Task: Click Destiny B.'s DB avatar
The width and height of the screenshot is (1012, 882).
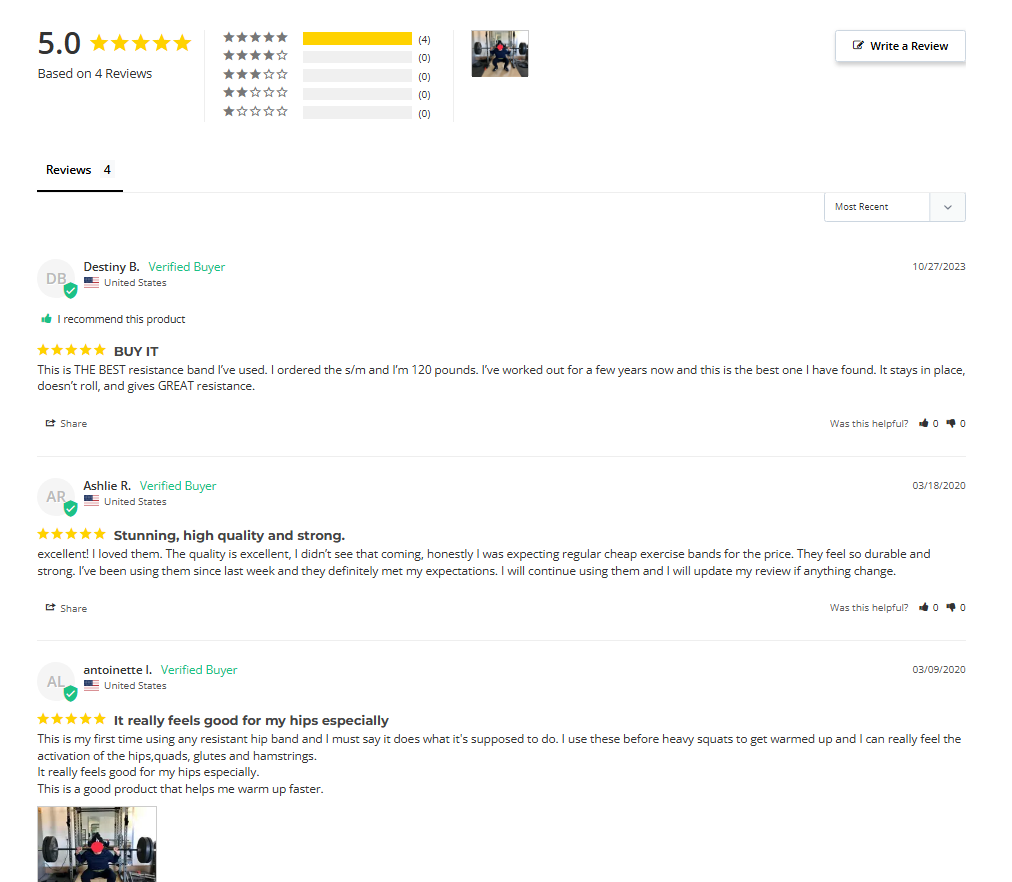Action: pyautogui.click(x=56, y=278)
